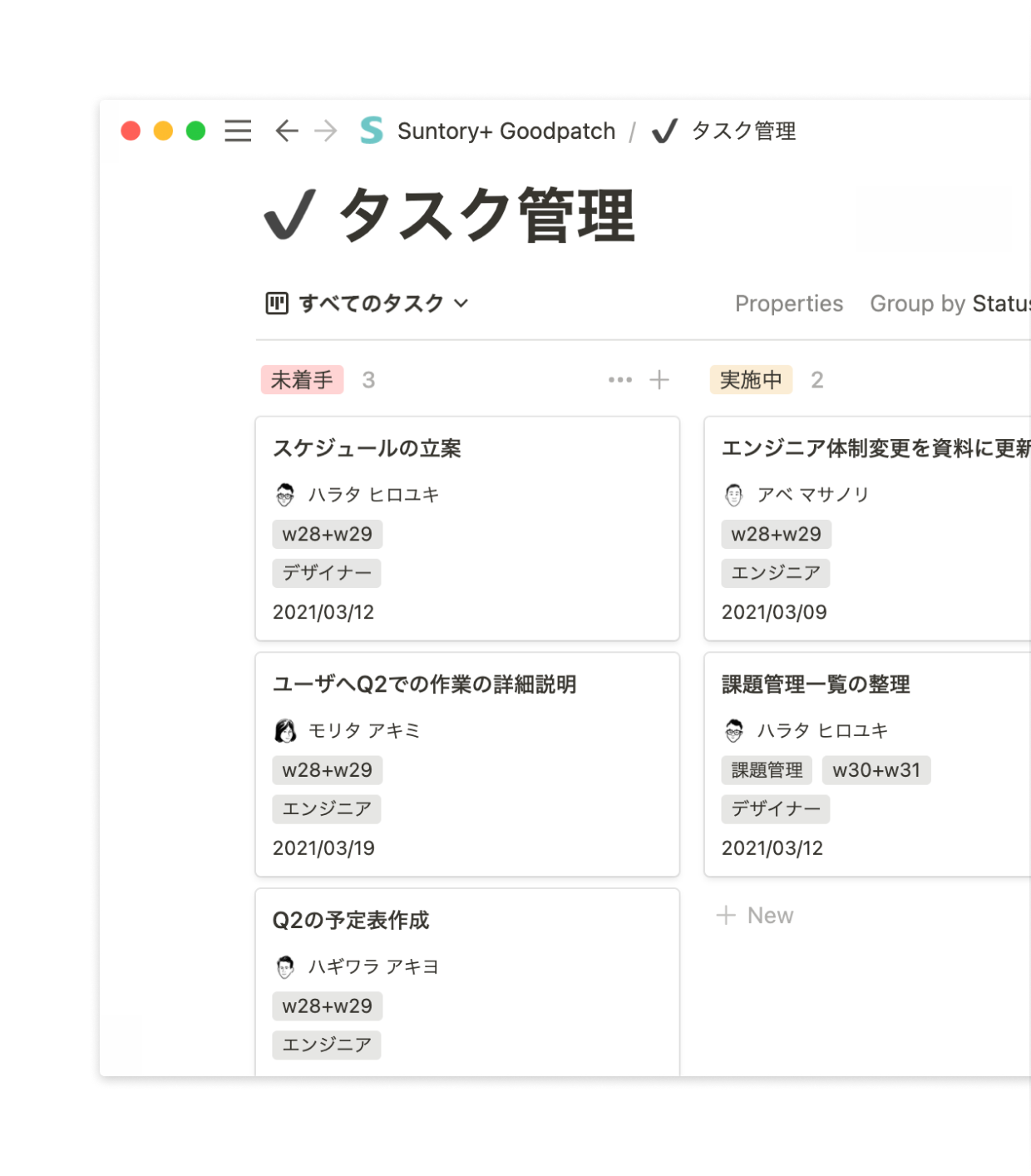The height and width of the screenshot is (1176, 1031).
Task: Click モリタ アキミ's avatar icon
Action: pos(286,729)
